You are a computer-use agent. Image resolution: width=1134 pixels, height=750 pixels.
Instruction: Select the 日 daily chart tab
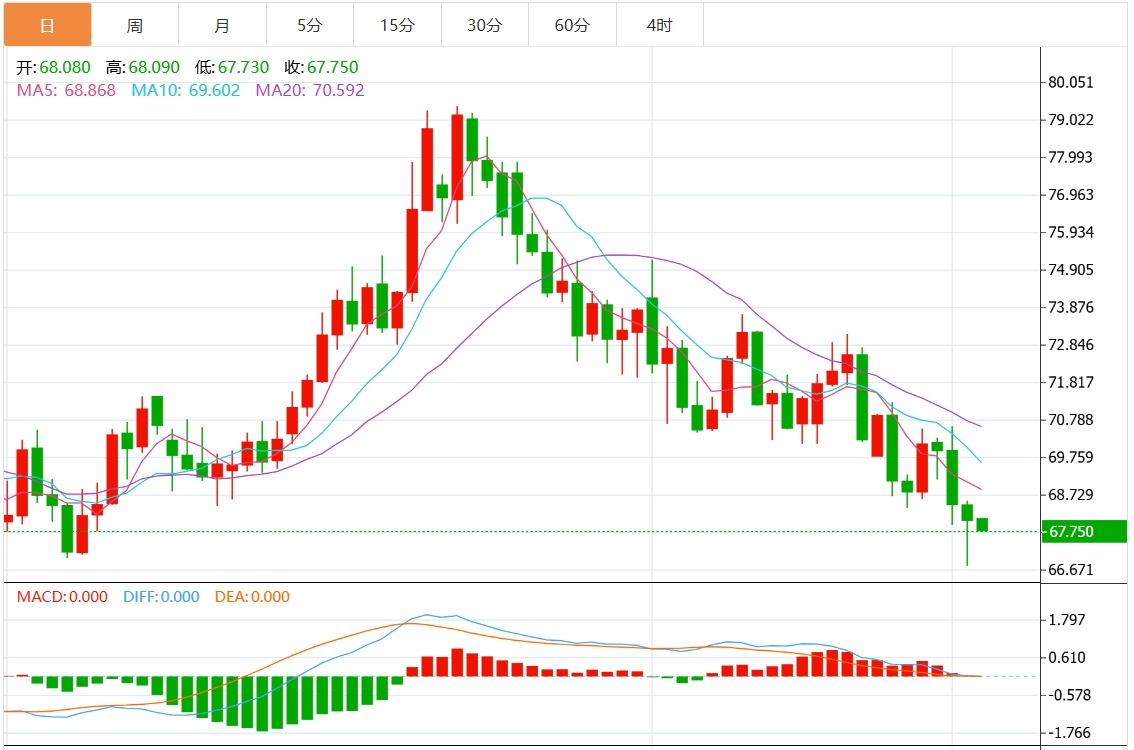click(x=48, y=25)
